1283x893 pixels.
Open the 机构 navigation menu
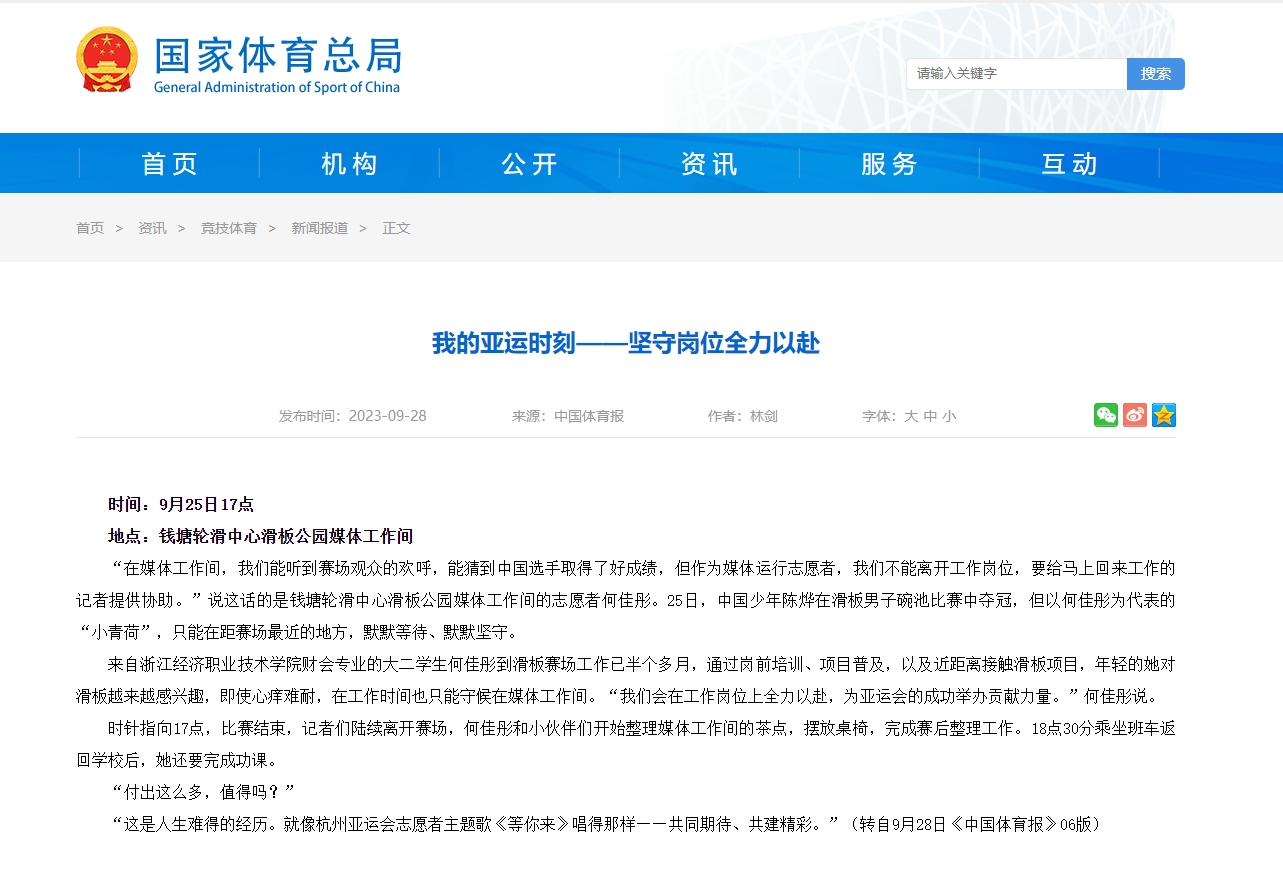(350, 164)
